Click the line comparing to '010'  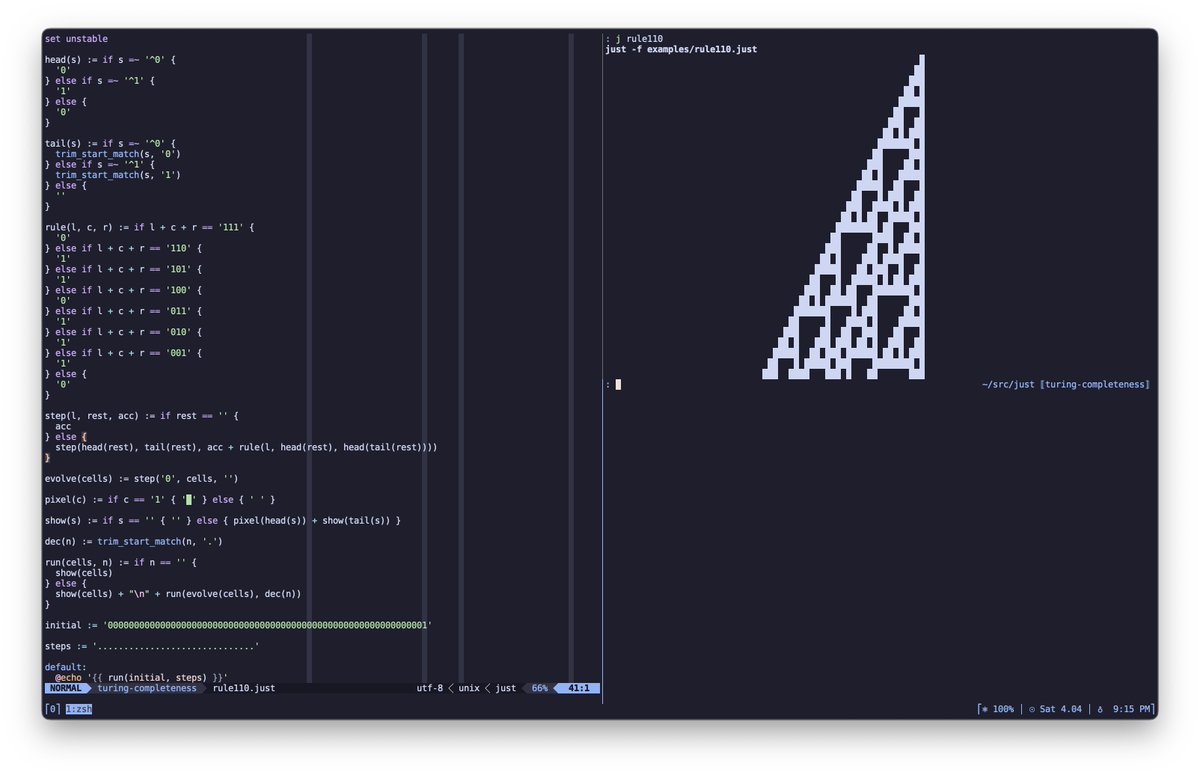[123, 332]
